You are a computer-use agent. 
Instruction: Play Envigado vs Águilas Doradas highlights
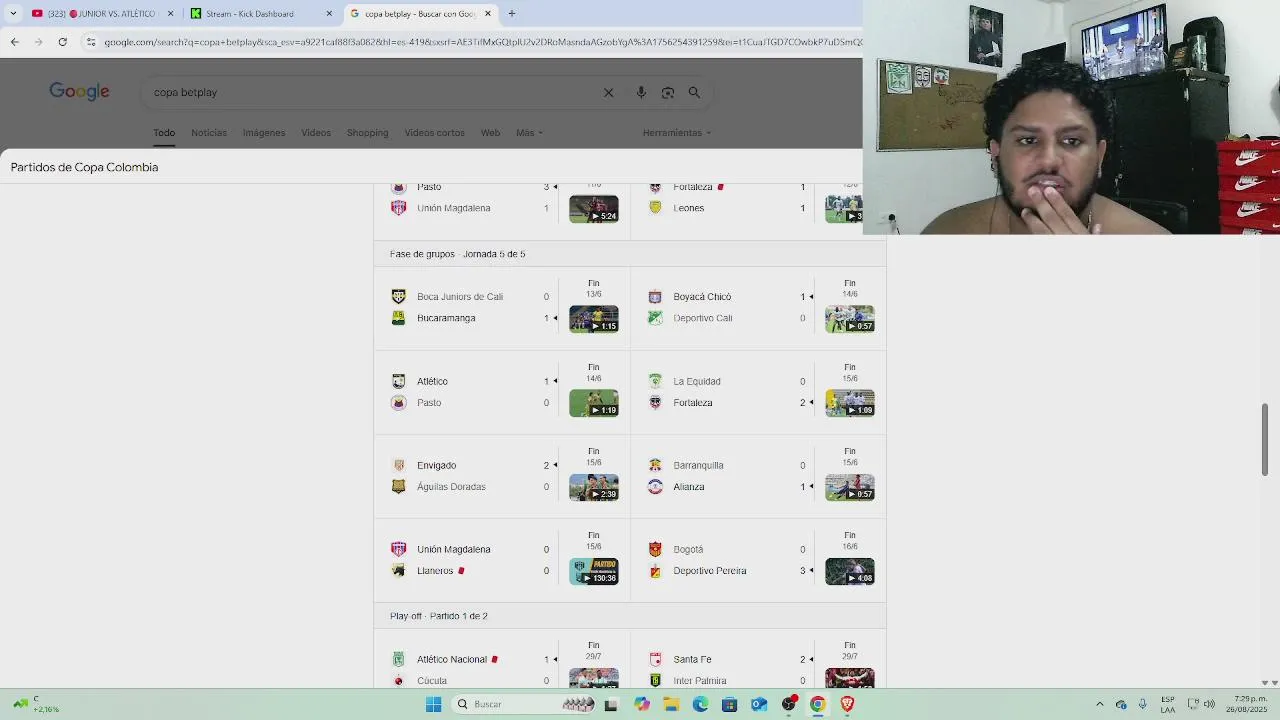(594, 487)
